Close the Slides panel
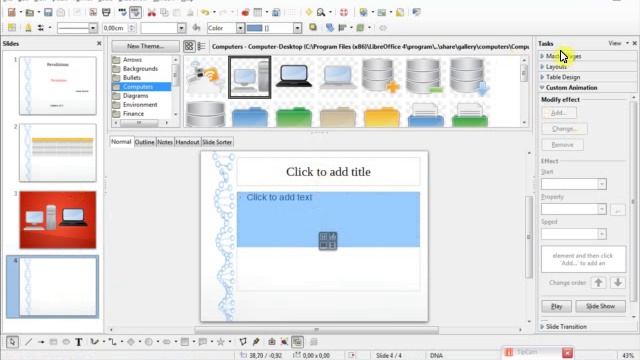Viewport: 640px width, 360px height. pyautogui.click(x=99, y=43)
